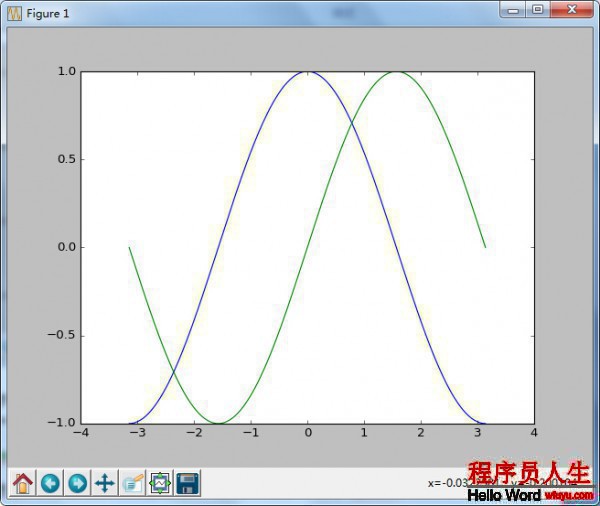This screenshot has height=506, width=600.
Task: Minimize the Figure 1 window
Action: coord(513,10)
